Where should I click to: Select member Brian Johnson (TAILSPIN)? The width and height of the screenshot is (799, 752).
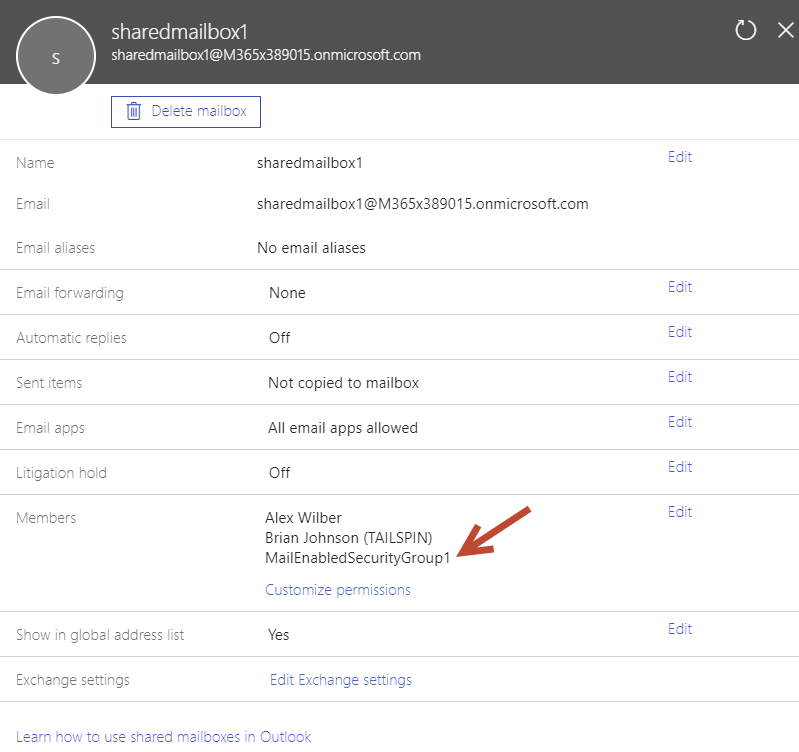[x=348, y=538]
